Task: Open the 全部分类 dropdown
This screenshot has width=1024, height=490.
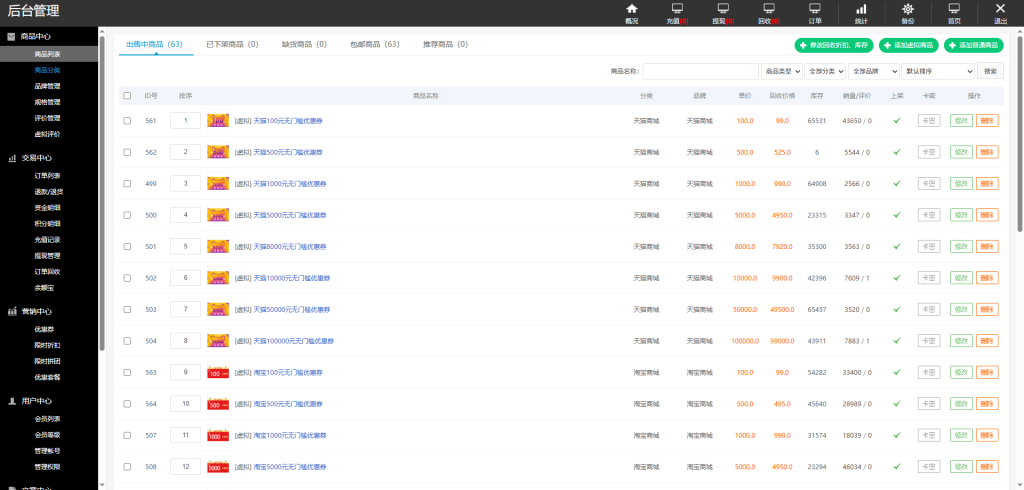Action: [825, 71]
